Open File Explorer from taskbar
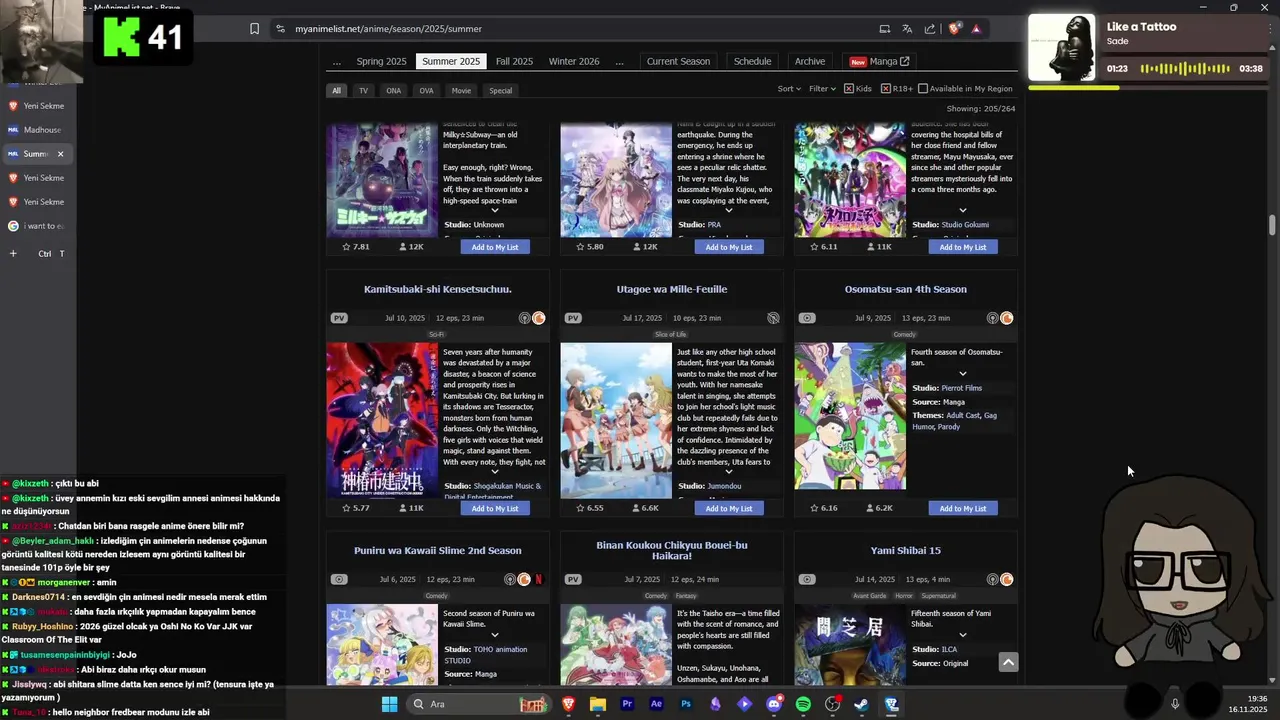Viewport: 1280px width, 720px height. tap(598, 704)
